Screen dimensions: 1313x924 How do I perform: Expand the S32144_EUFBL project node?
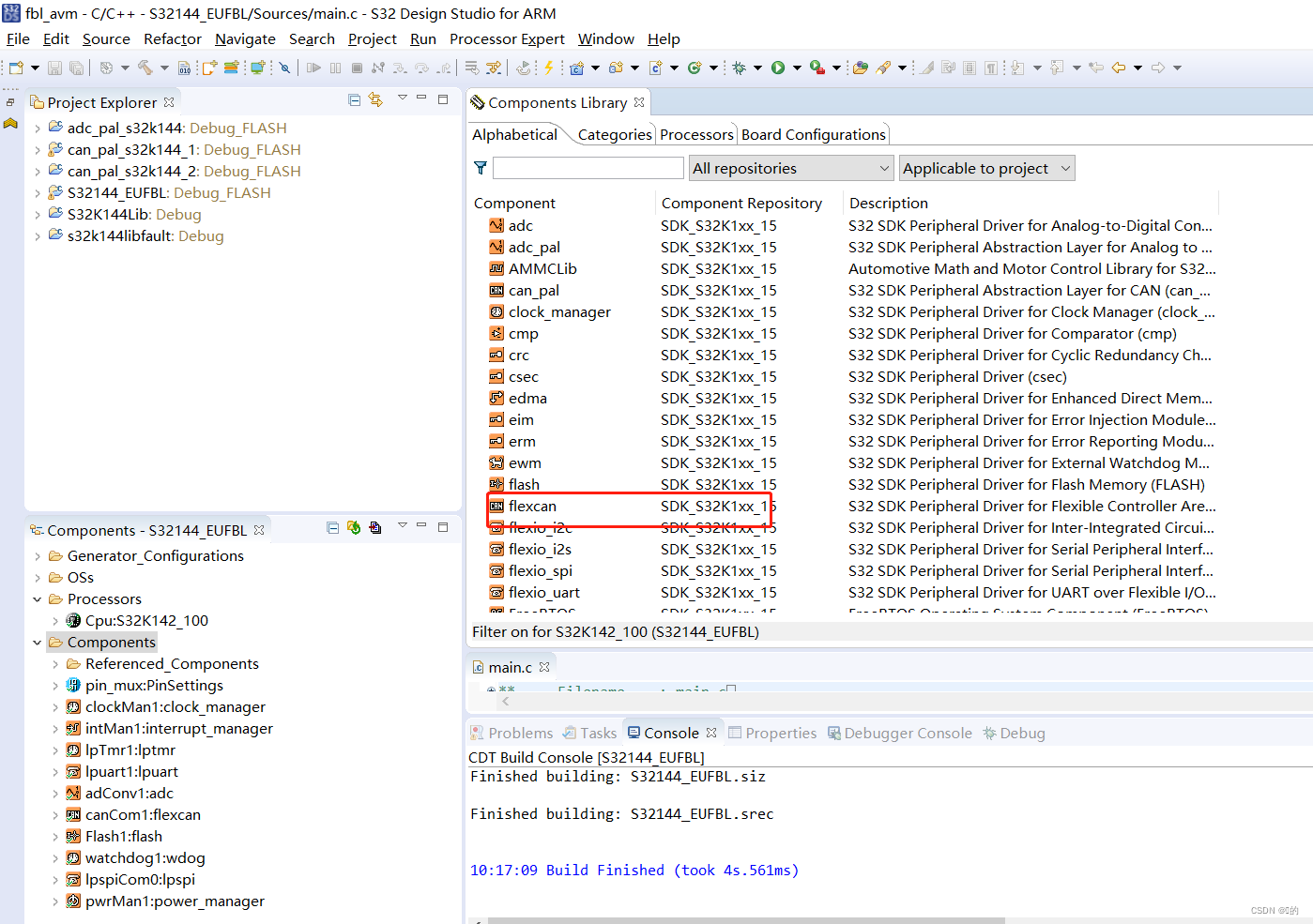(x=38, y=193)
